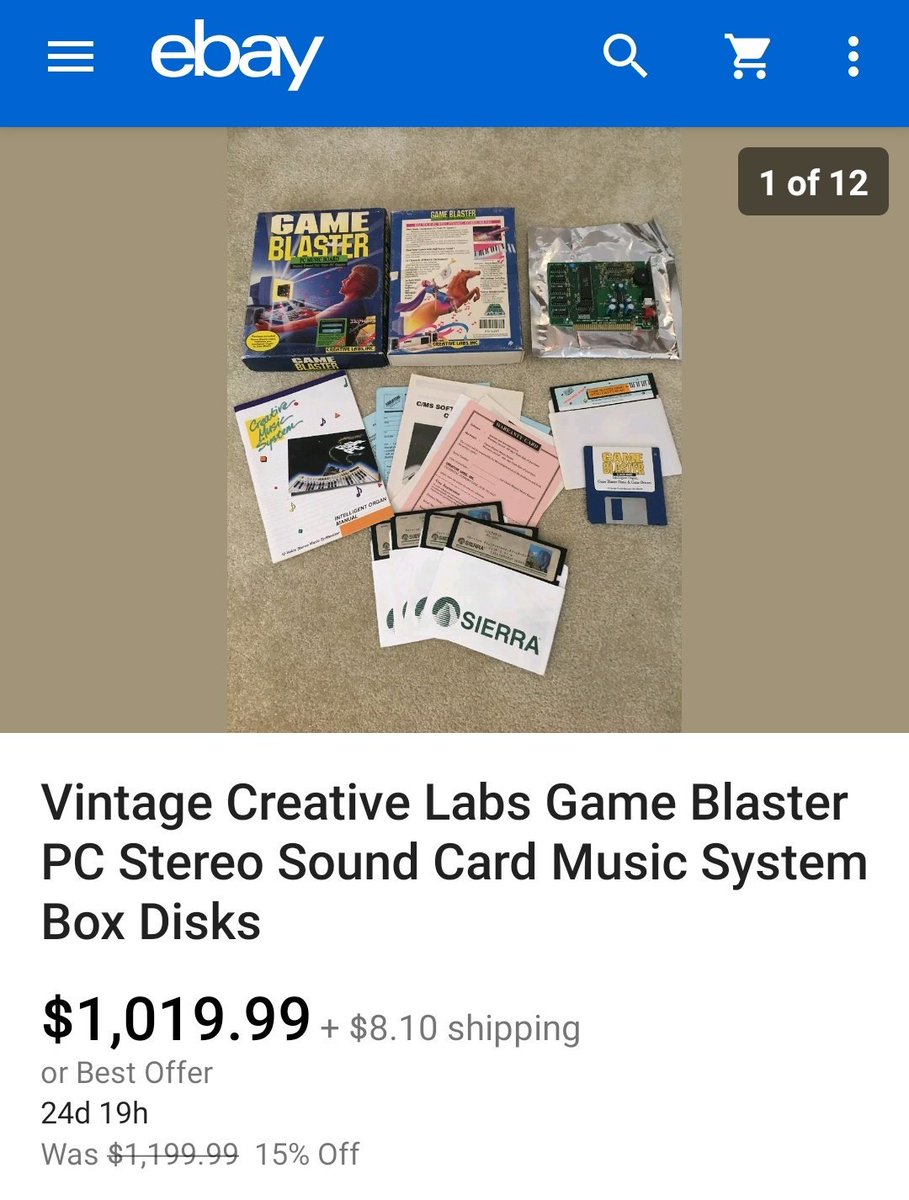Tap the "15% Off" discount label
909x1200 pixels.
[307, 1154]
